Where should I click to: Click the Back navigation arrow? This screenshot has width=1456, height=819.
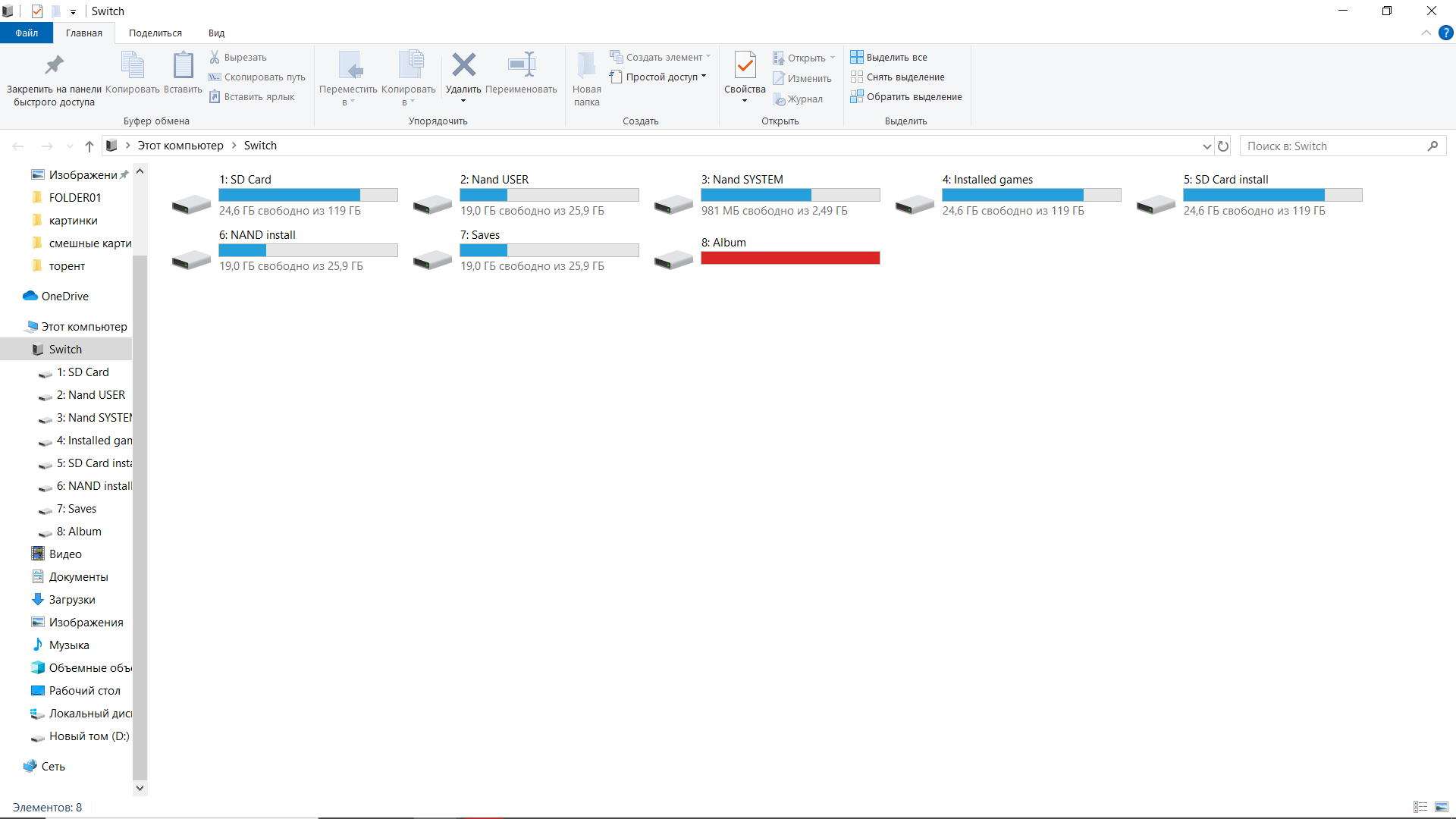click(x=18, y=146)
